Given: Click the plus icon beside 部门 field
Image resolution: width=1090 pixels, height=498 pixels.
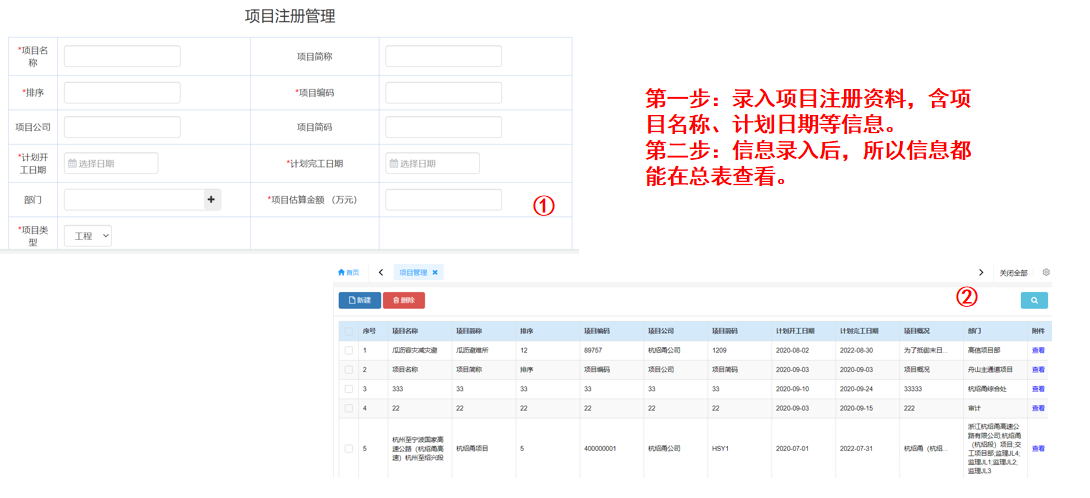Looking at the screenshot, I should (211, 200).
